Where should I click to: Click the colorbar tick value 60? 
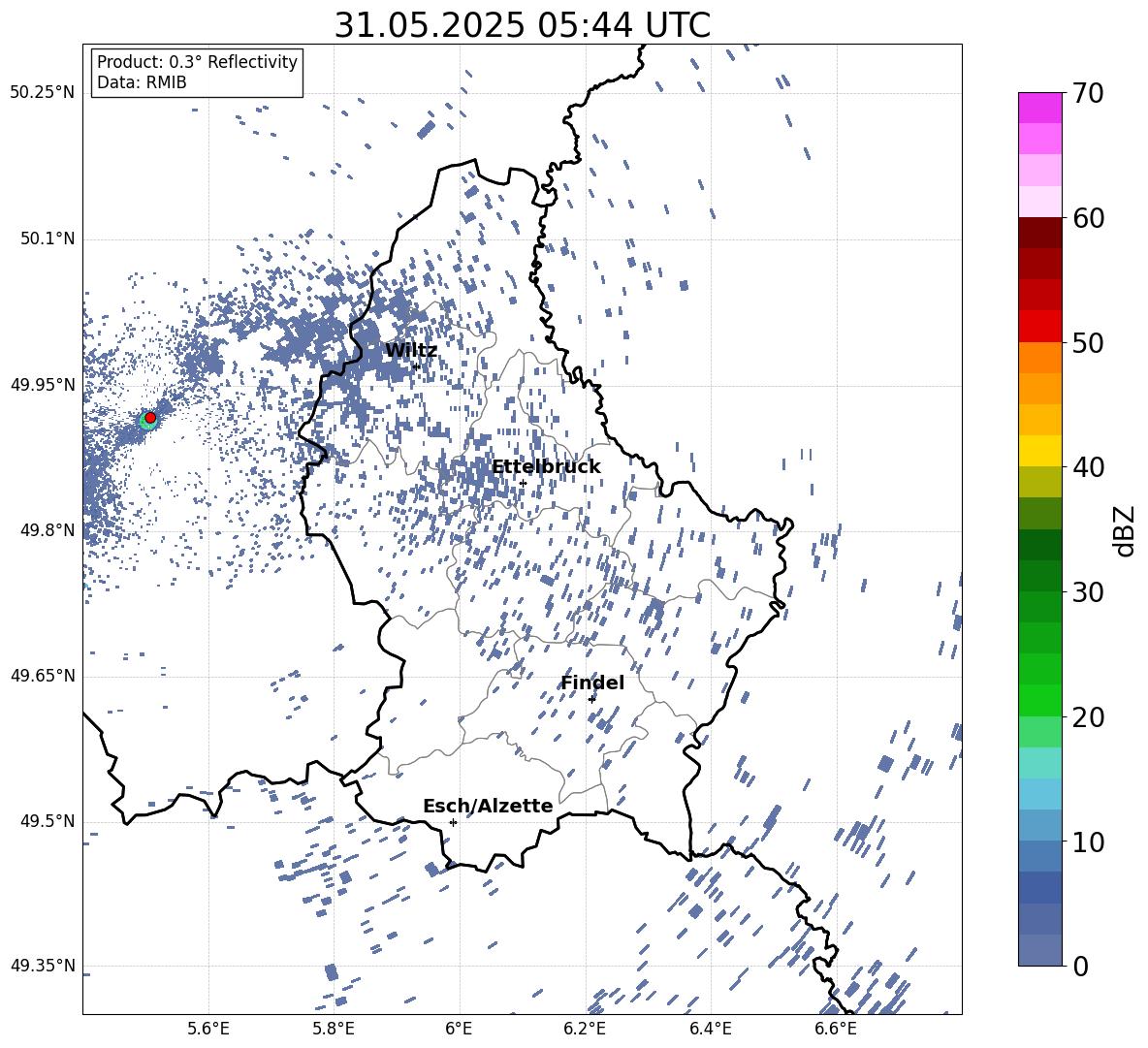[x=1088, y=218]
